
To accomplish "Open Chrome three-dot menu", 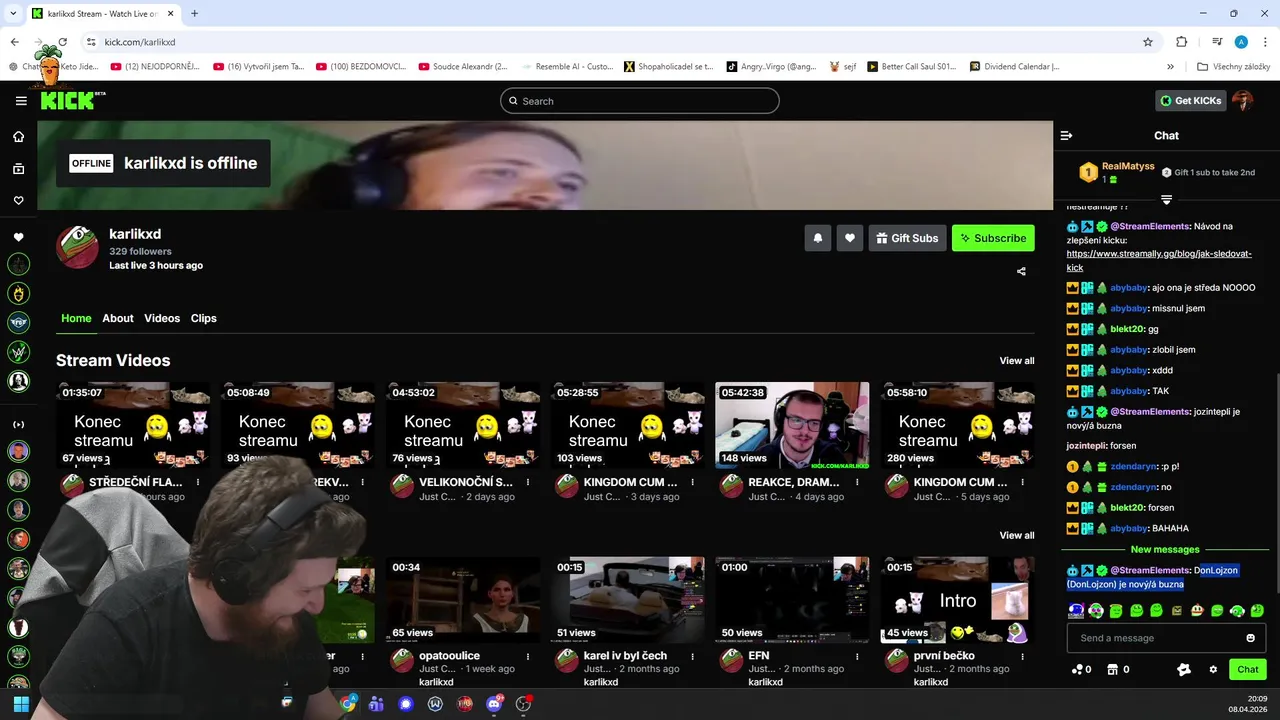I will coord(1265,42).
